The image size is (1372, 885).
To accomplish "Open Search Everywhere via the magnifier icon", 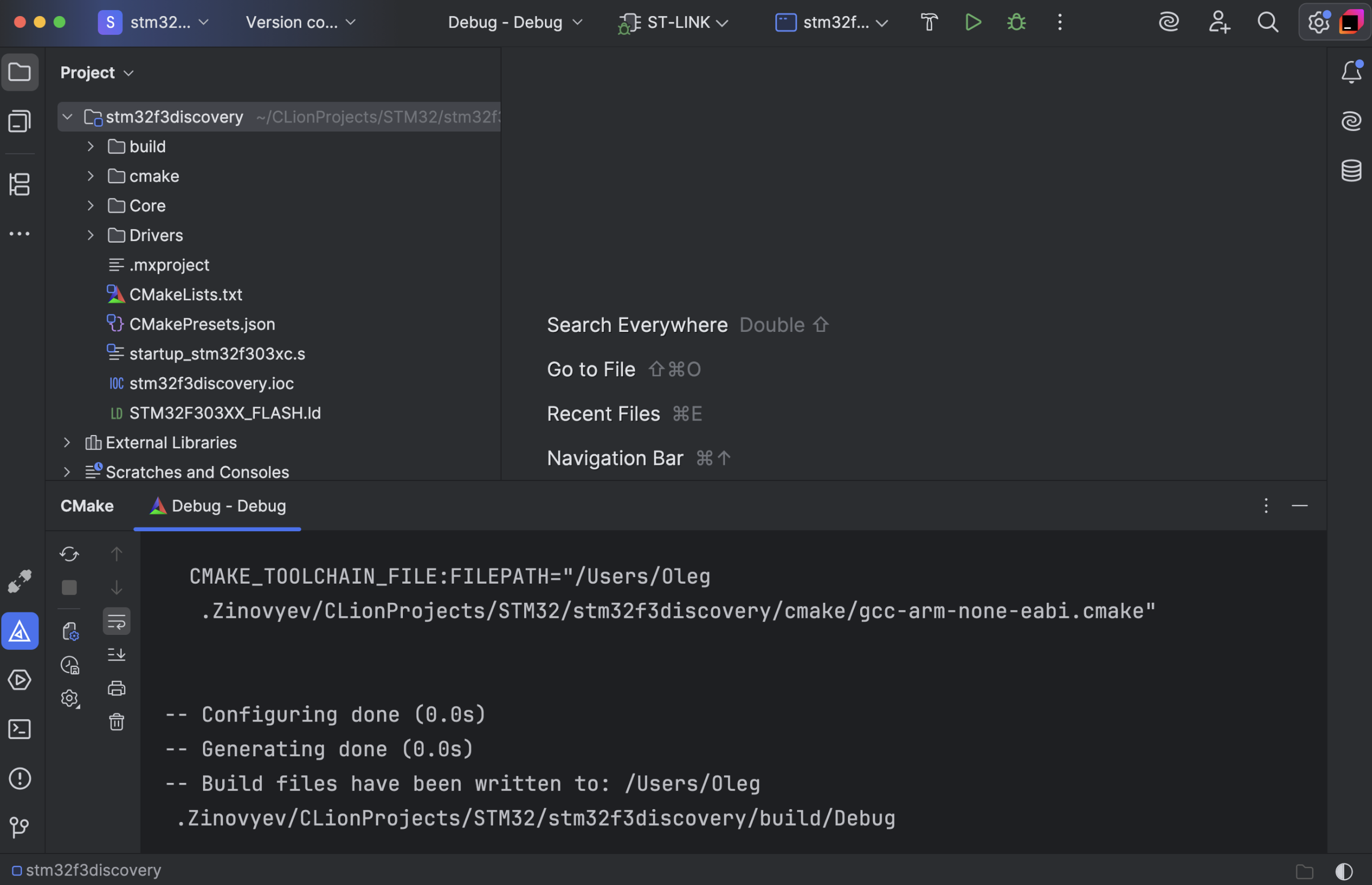I will (x=1268, y=22).
